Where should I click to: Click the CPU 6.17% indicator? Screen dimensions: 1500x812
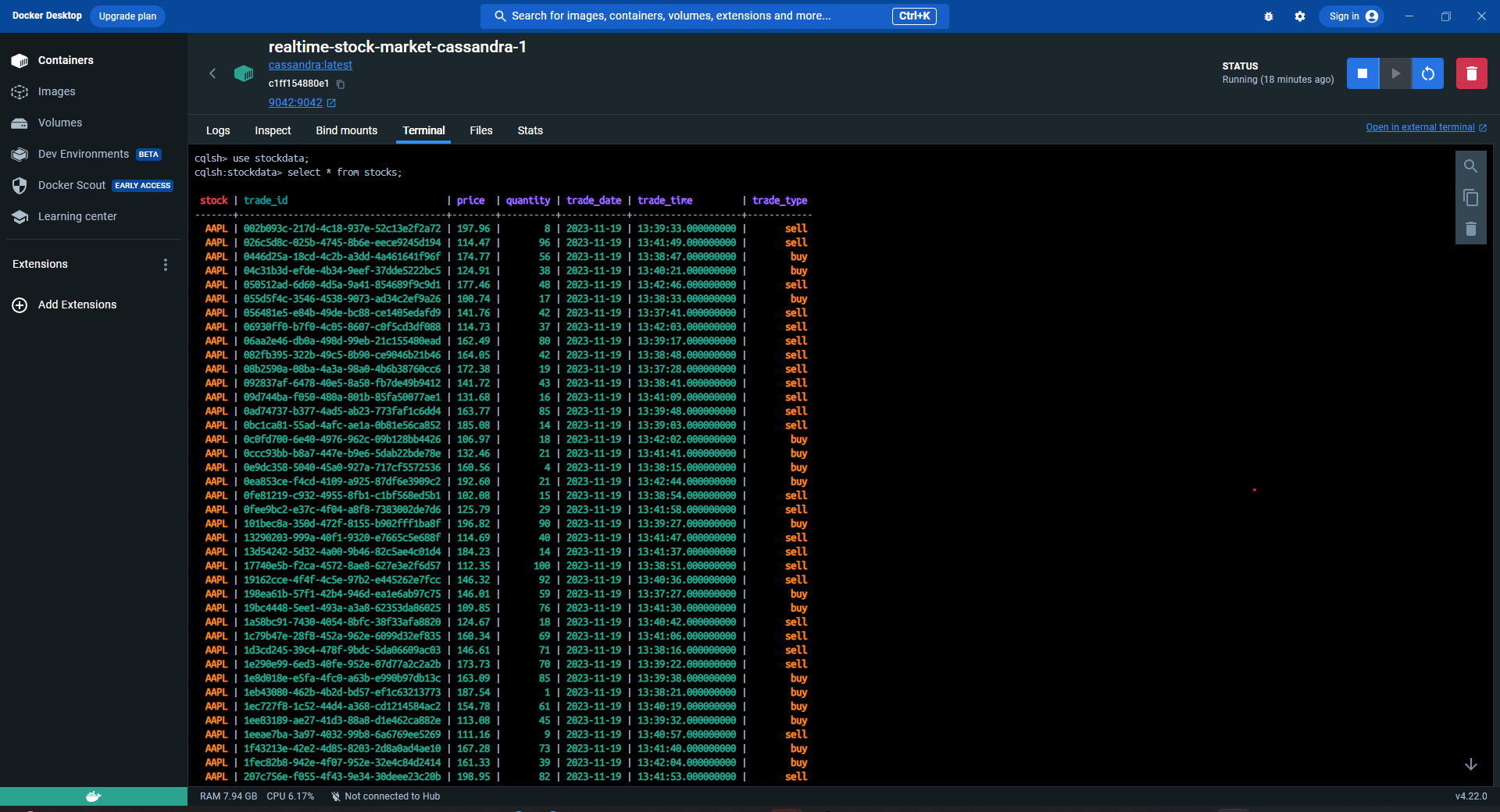click(x=290, y=796)
